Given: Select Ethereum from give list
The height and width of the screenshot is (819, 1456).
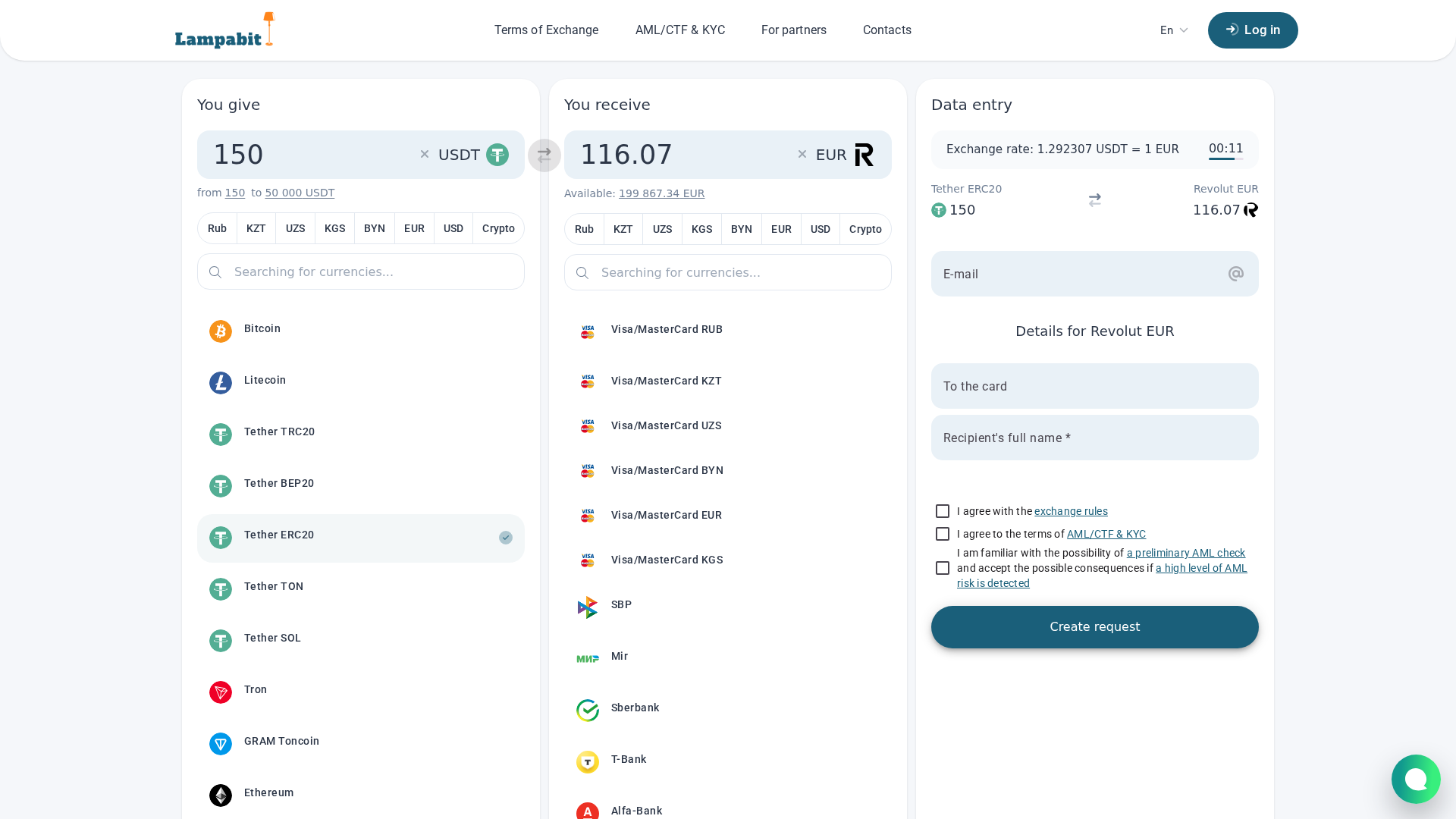Looking at the screenshot, I should (361, 795).
